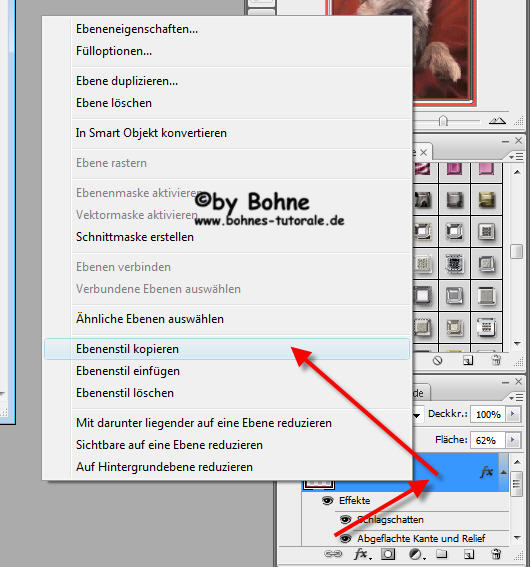Open the add layer style fx button

[x=362, y=554]
